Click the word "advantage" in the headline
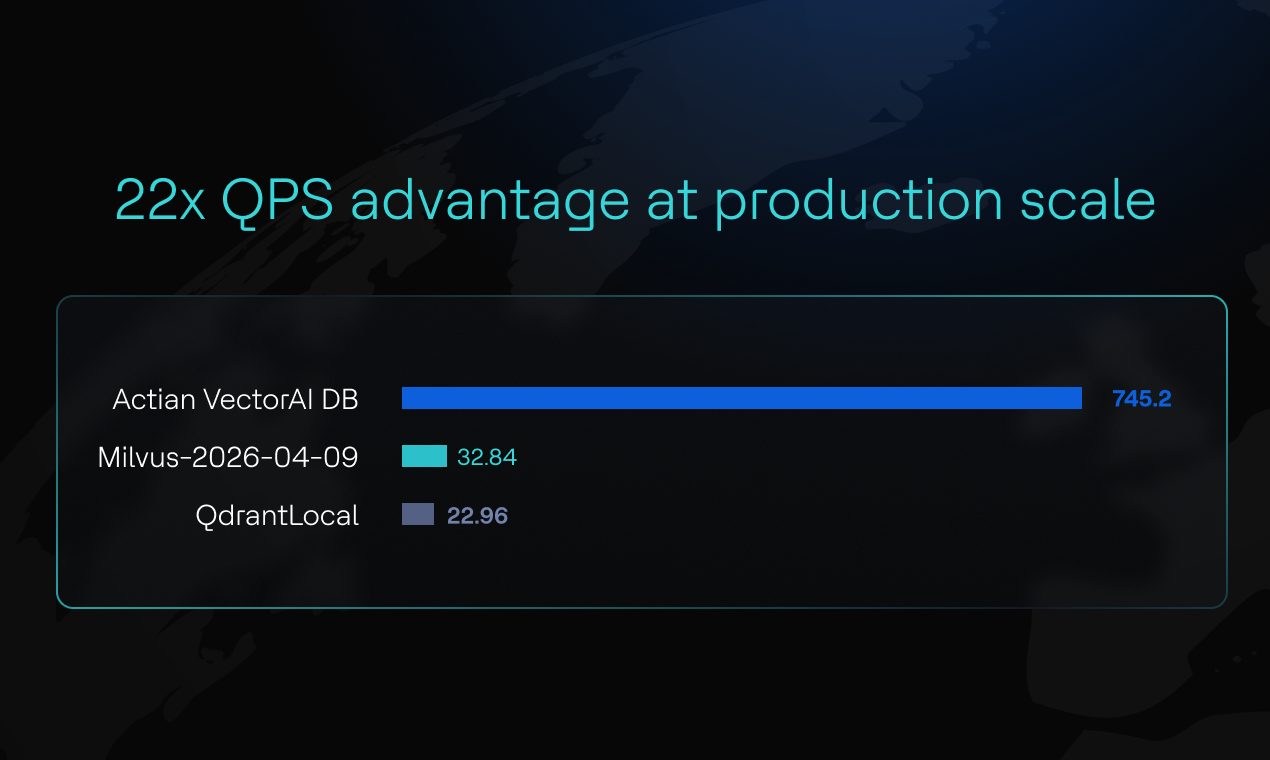This screenshot has width=1270, height=760. 490,203
